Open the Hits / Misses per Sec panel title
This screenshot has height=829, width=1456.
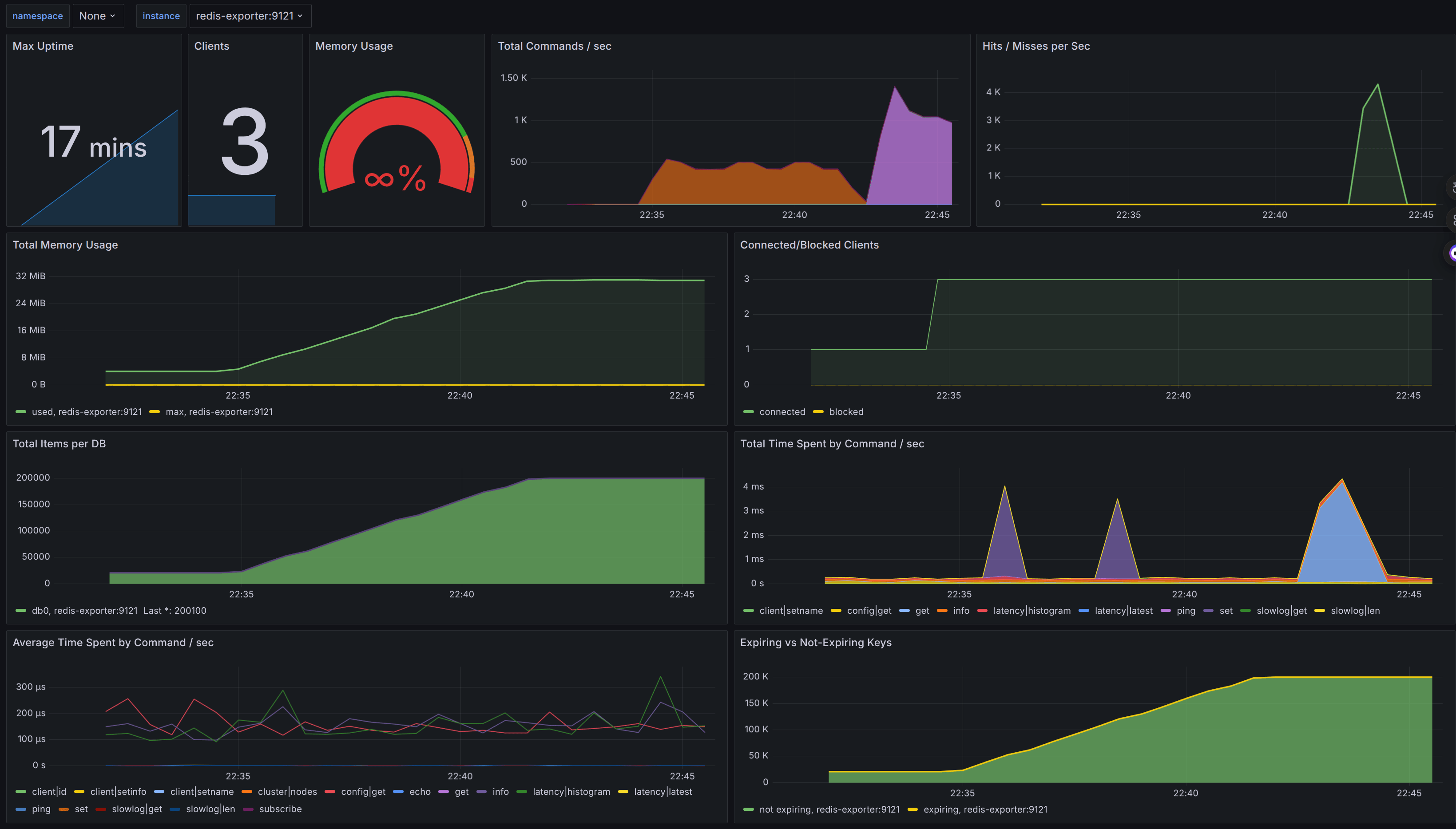1035,46
